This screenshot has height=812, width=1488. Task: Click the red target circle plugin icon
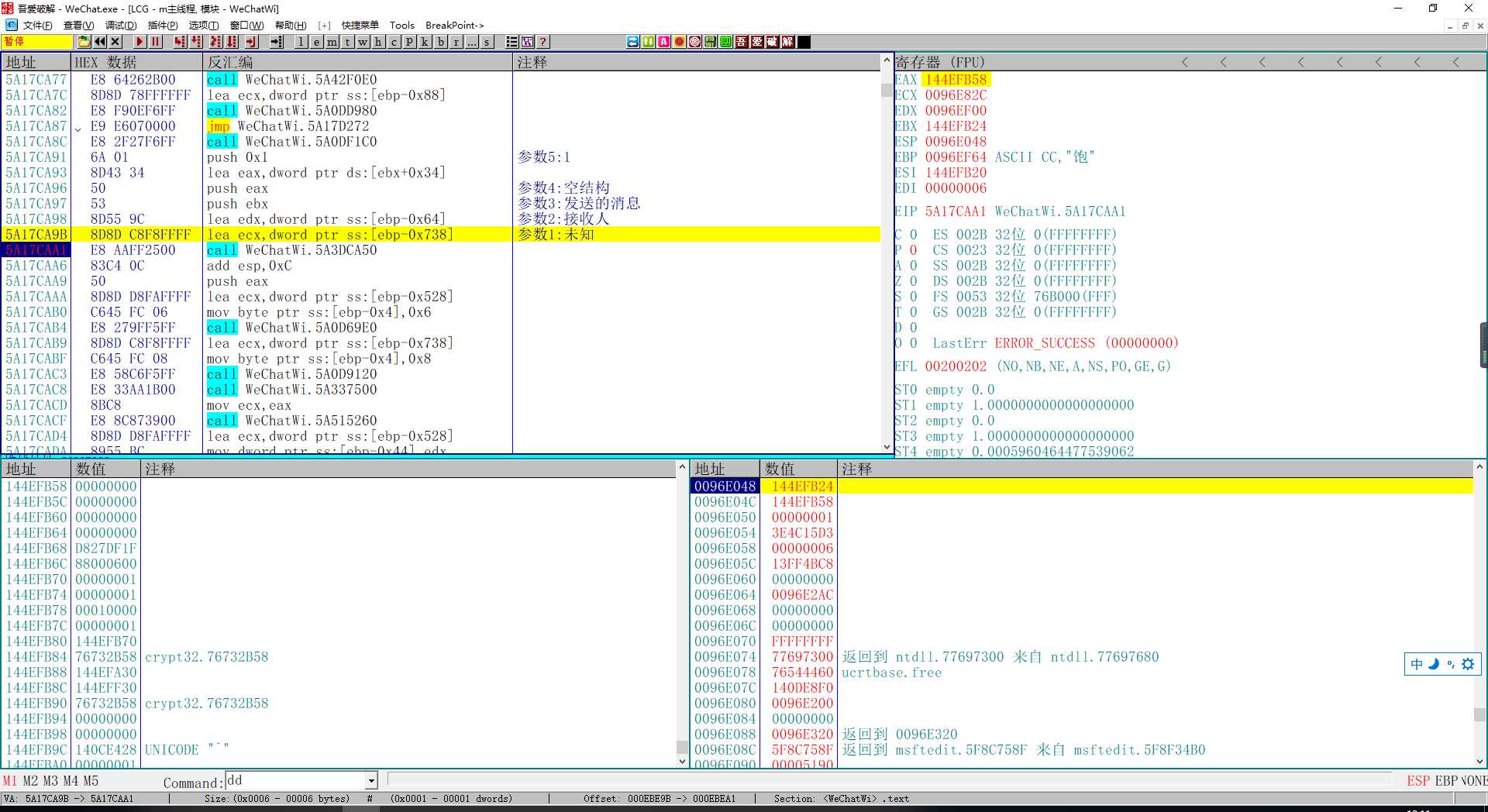694,42
